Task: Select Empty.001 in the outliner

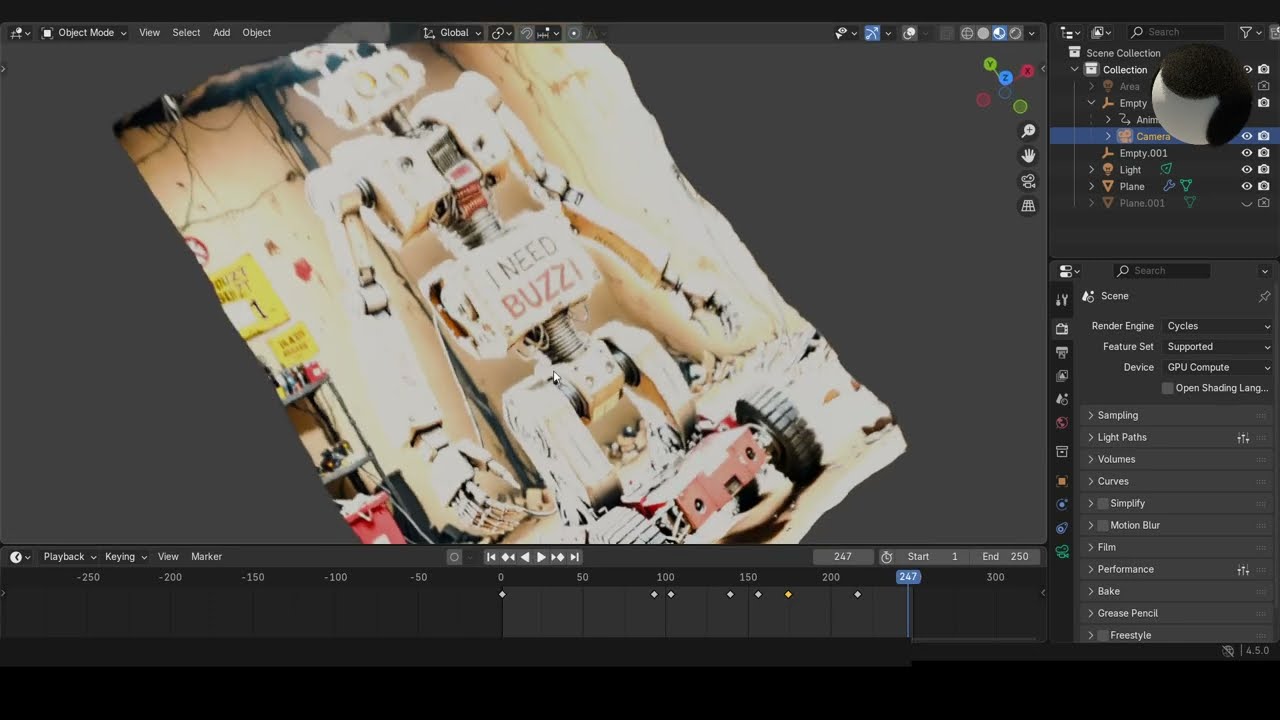Action: pyautogui.click(x=1143, y=153)
